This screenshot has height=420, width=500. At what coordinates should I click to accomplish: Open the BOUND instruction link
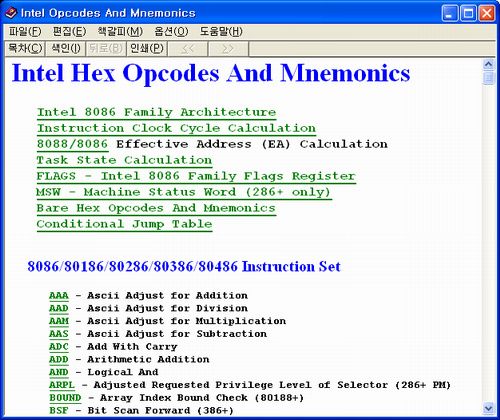point(65,398)
